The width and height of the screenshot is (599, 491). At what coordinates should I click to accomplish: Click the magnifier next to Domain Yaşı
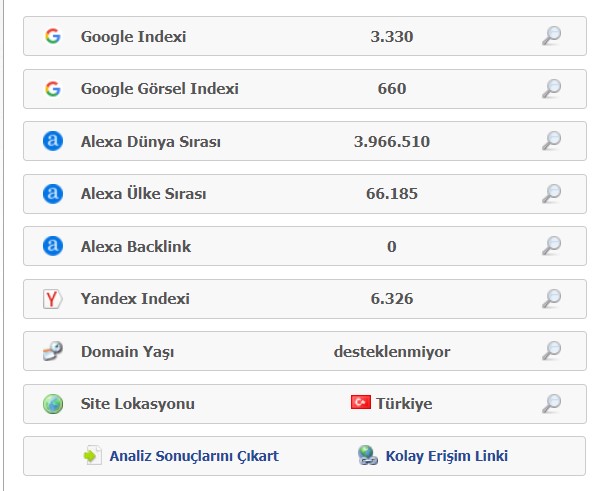pyautogui.click(x=552, y=351)
